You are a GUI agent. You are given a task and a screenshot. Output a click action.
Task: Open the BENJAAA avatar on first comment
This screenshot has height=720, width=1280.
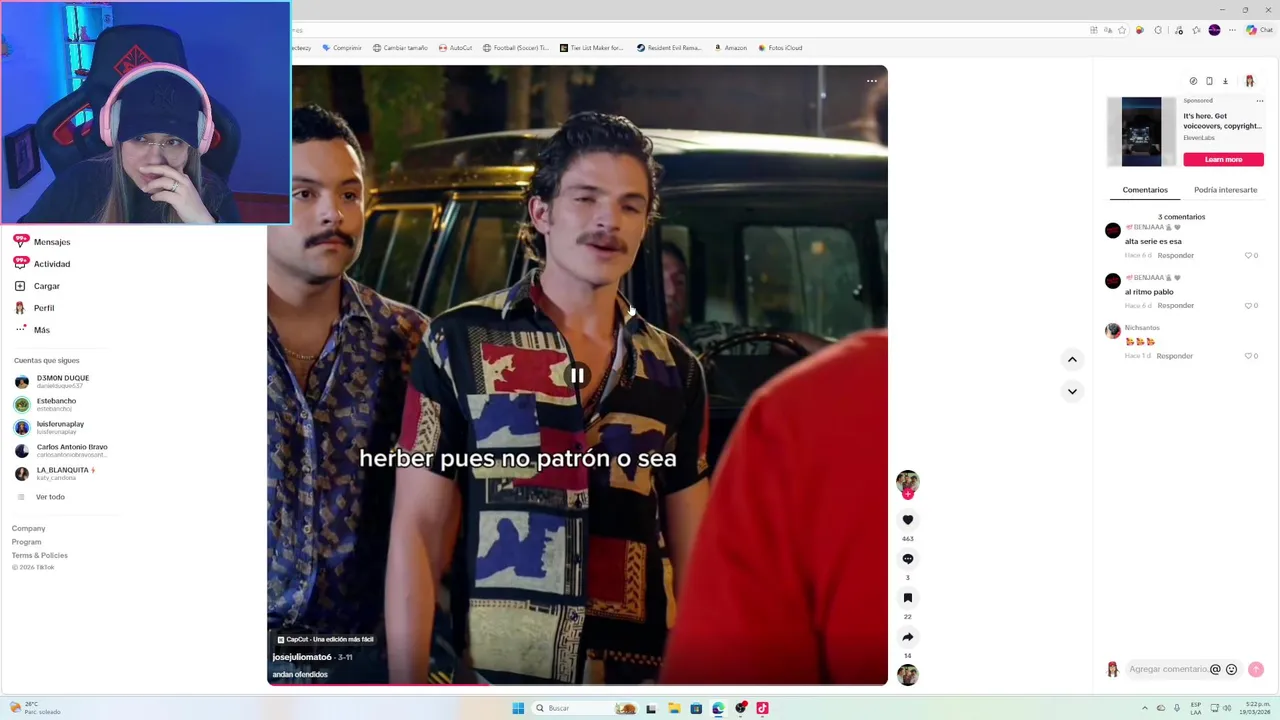(x=1112, y=231)
